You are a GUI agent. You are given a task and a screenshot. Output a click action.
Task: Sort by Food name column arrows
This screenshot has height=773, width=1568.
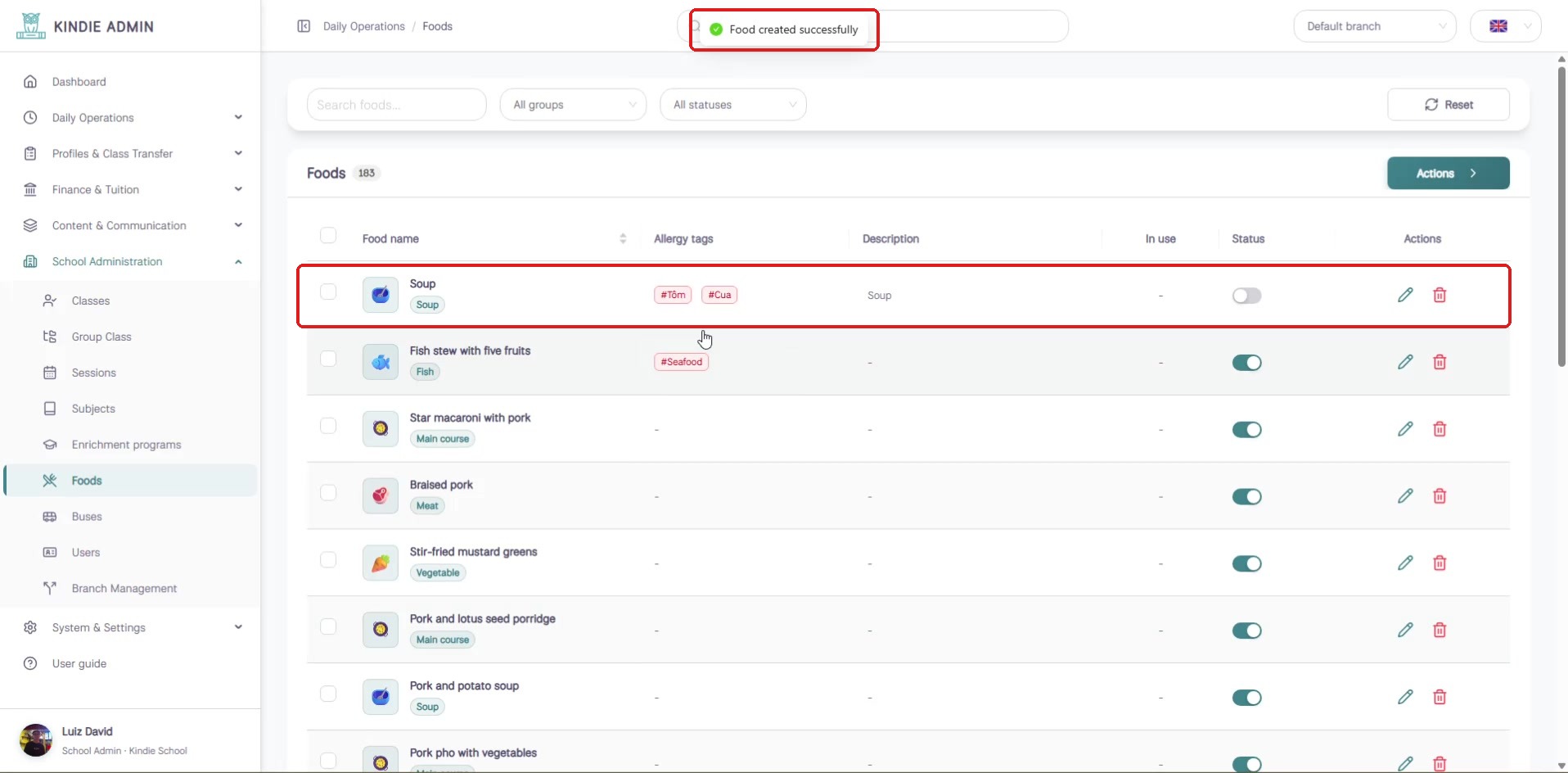pos(623,238)
